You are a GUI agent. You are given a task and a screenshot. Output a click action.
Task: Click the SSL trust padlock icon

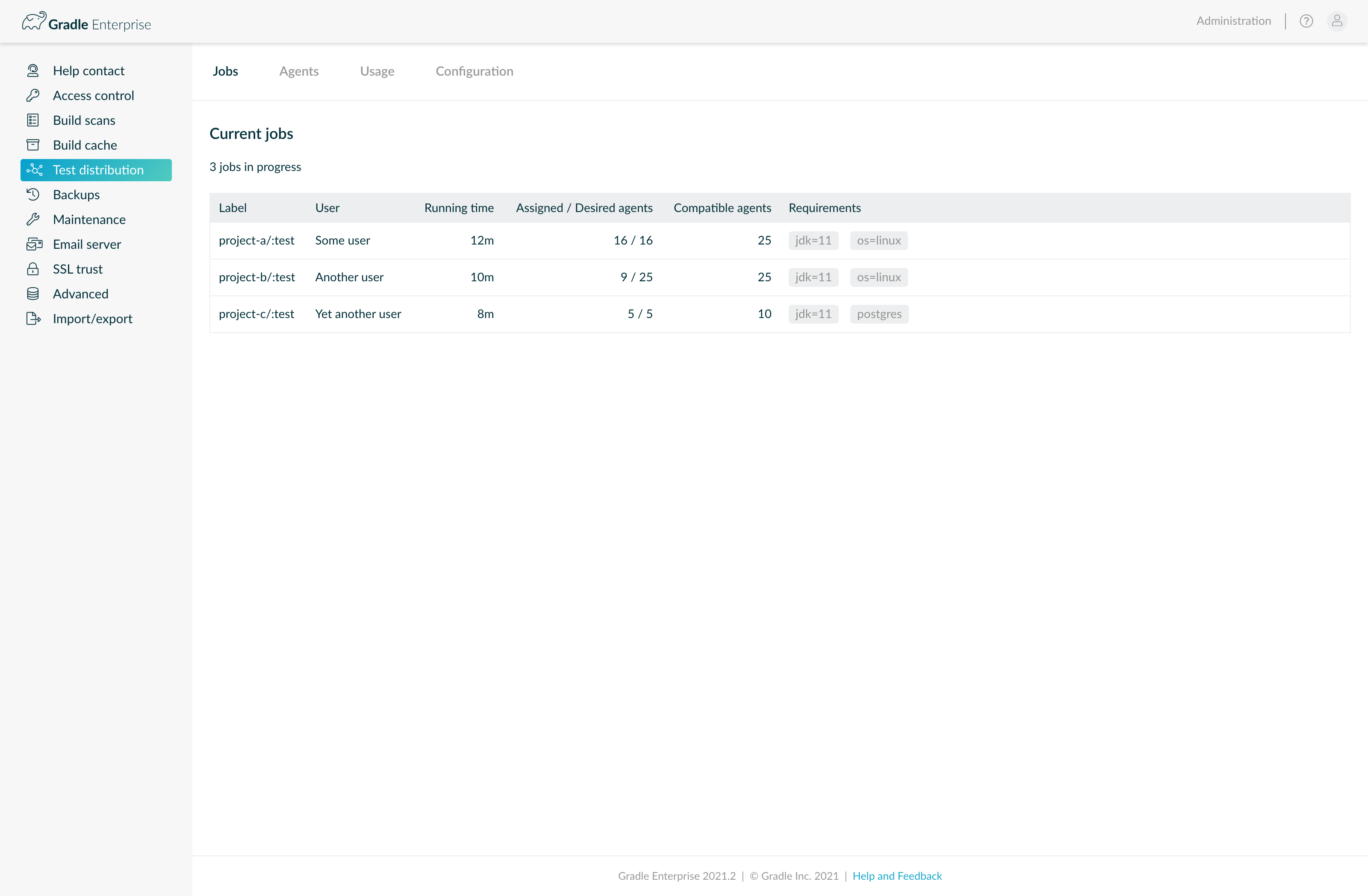[x=33, y=269]
